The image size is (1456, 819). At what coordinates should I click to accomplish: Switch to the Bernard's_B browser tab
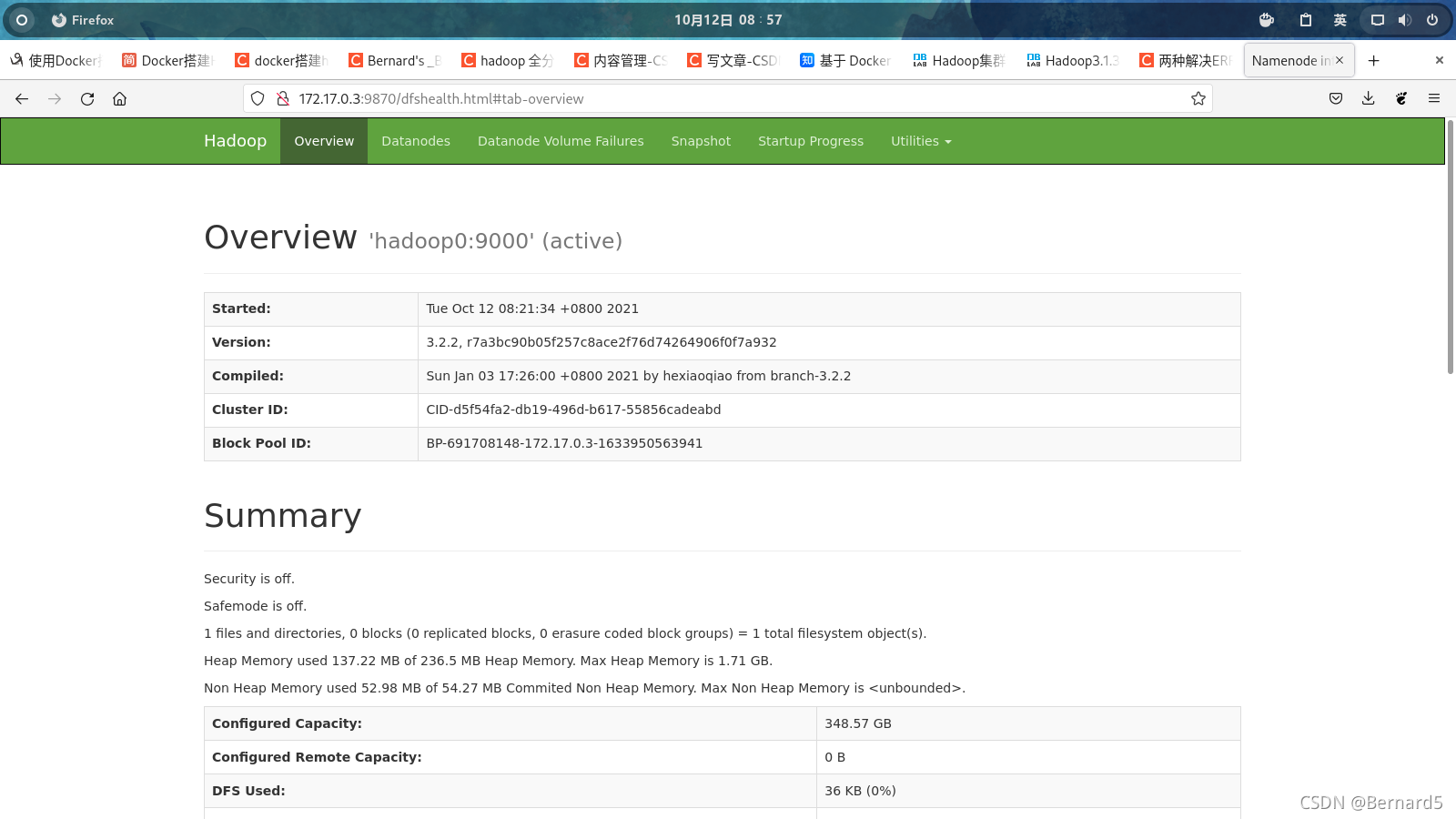pyautogui.click(x=394, y=60)
